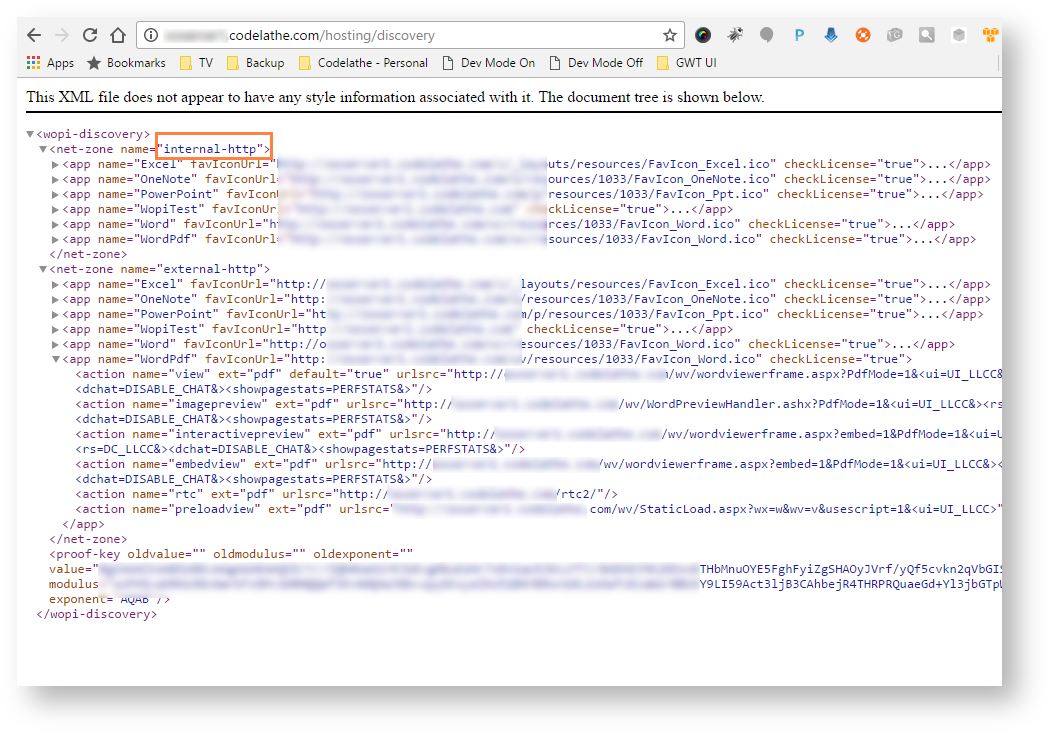The image size is (1050, 734).
Task: Click the bug-shaped extension icon
Action: 735,35
